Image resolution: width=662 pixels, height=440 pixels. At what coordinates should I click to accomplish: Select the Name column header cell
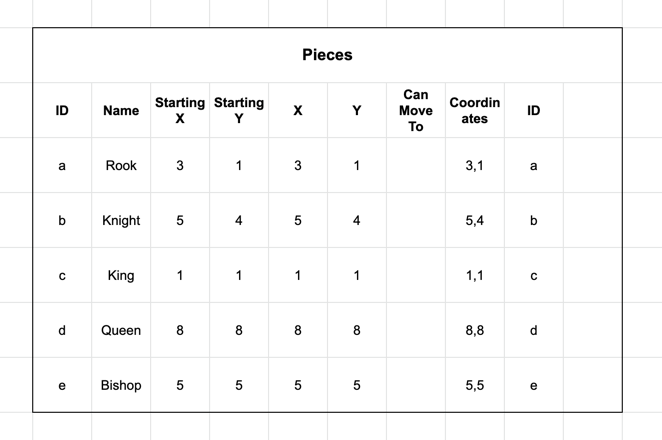pyautogui.click(x=121, y=110)
